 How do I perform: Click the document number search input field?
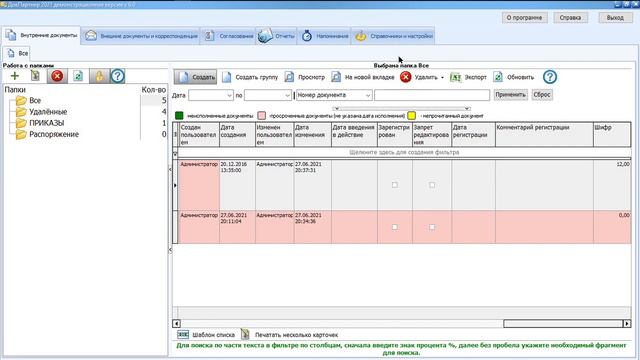point(432,95)
